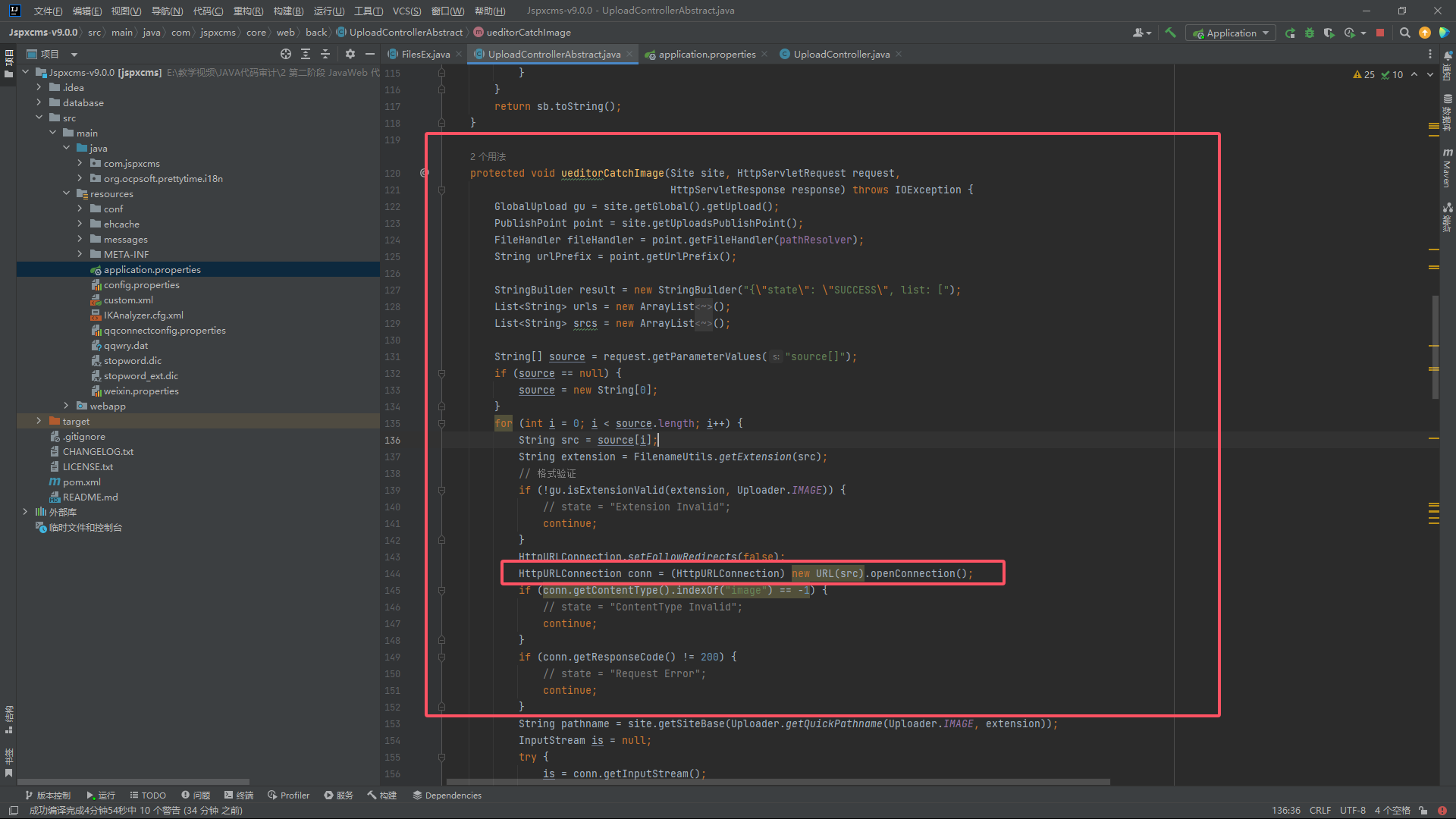Viewport: 1456px width, 819px height.
Task: Open the Maven tool window on the right sidebar
Action: (1448, 165)
